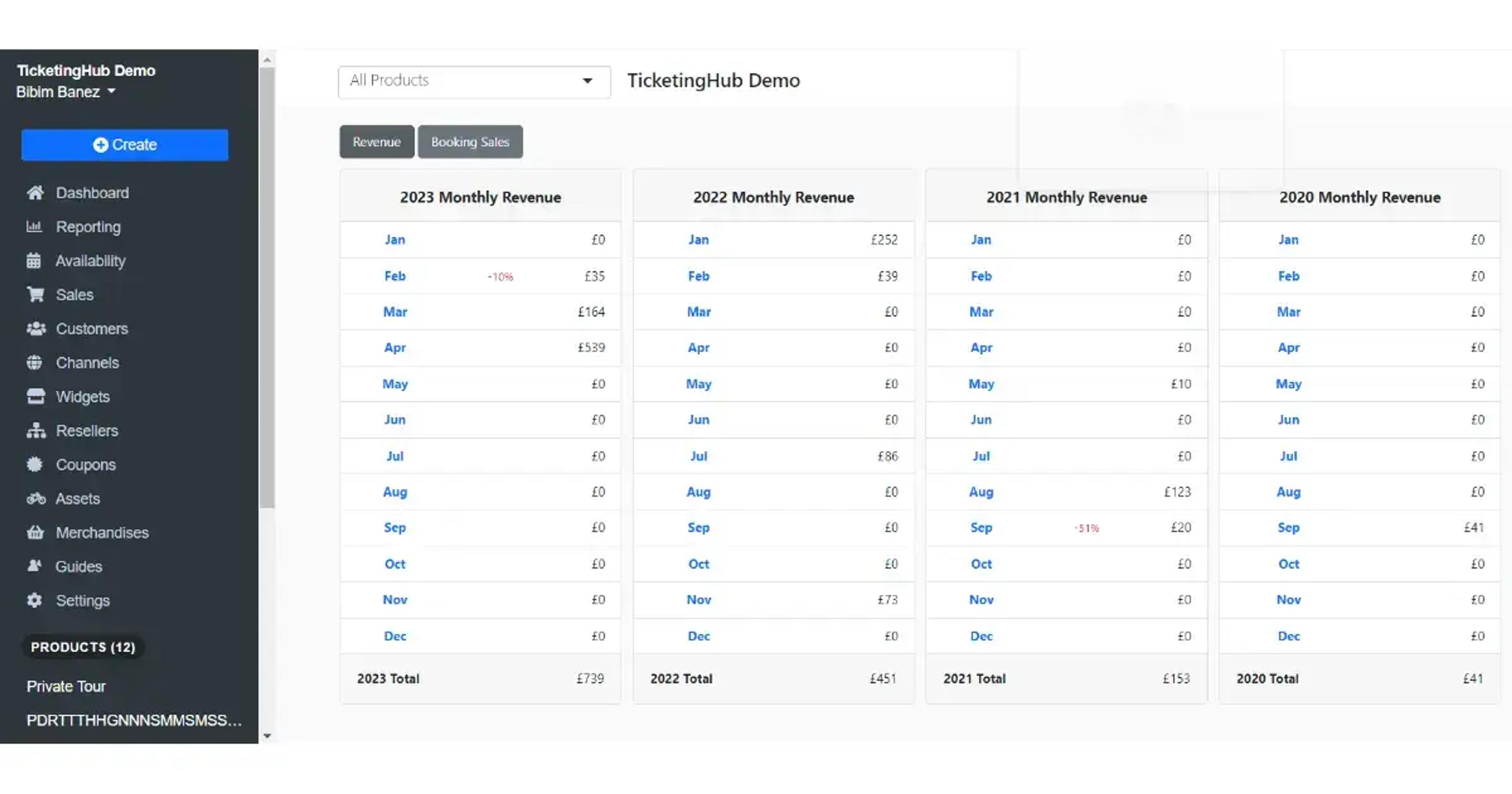1512x794 pixels.
Task: Click the sidebar scrollbar down arrow
Action: pos(267,735)
